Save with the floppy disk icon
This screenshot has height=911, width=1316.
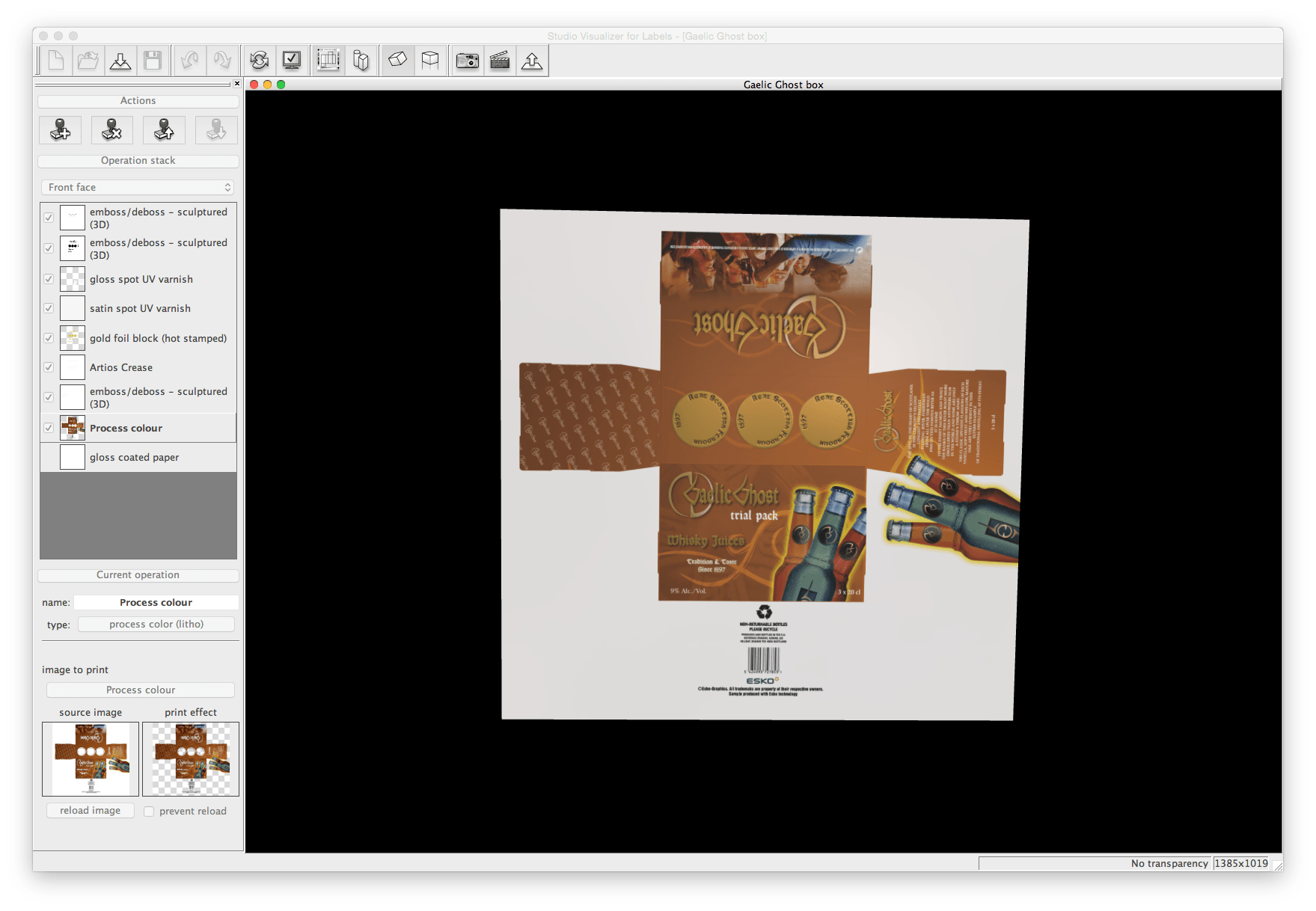click(x=153, y=61)
